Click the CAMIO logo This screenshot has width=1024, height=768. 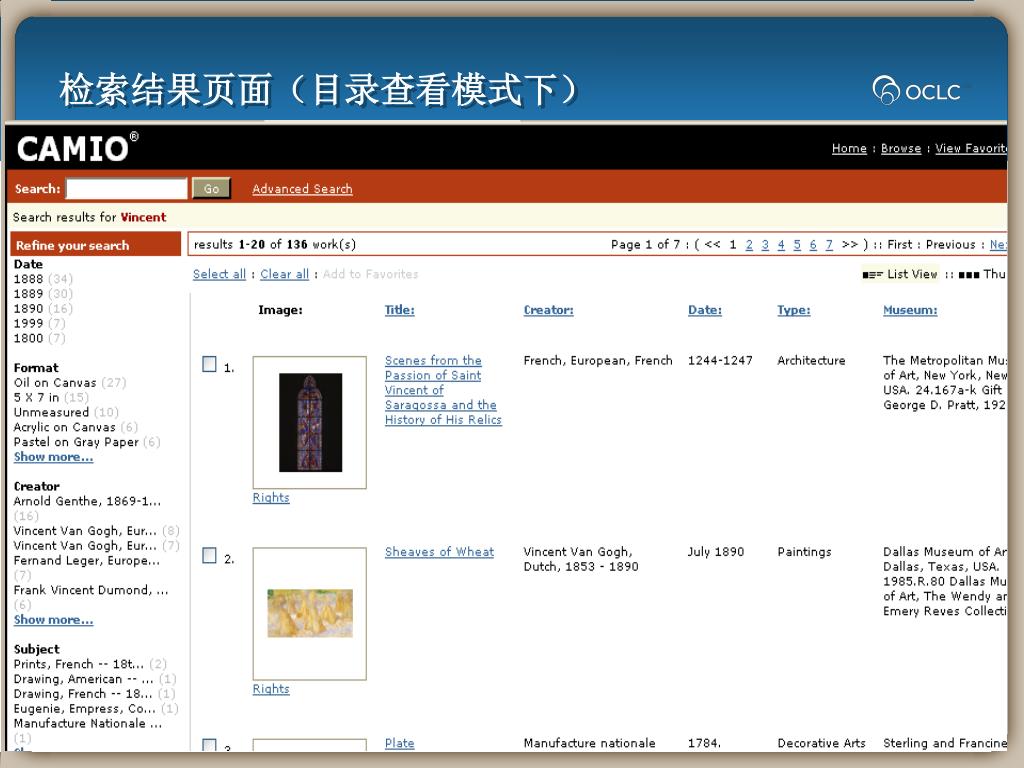tap(77, 148)
